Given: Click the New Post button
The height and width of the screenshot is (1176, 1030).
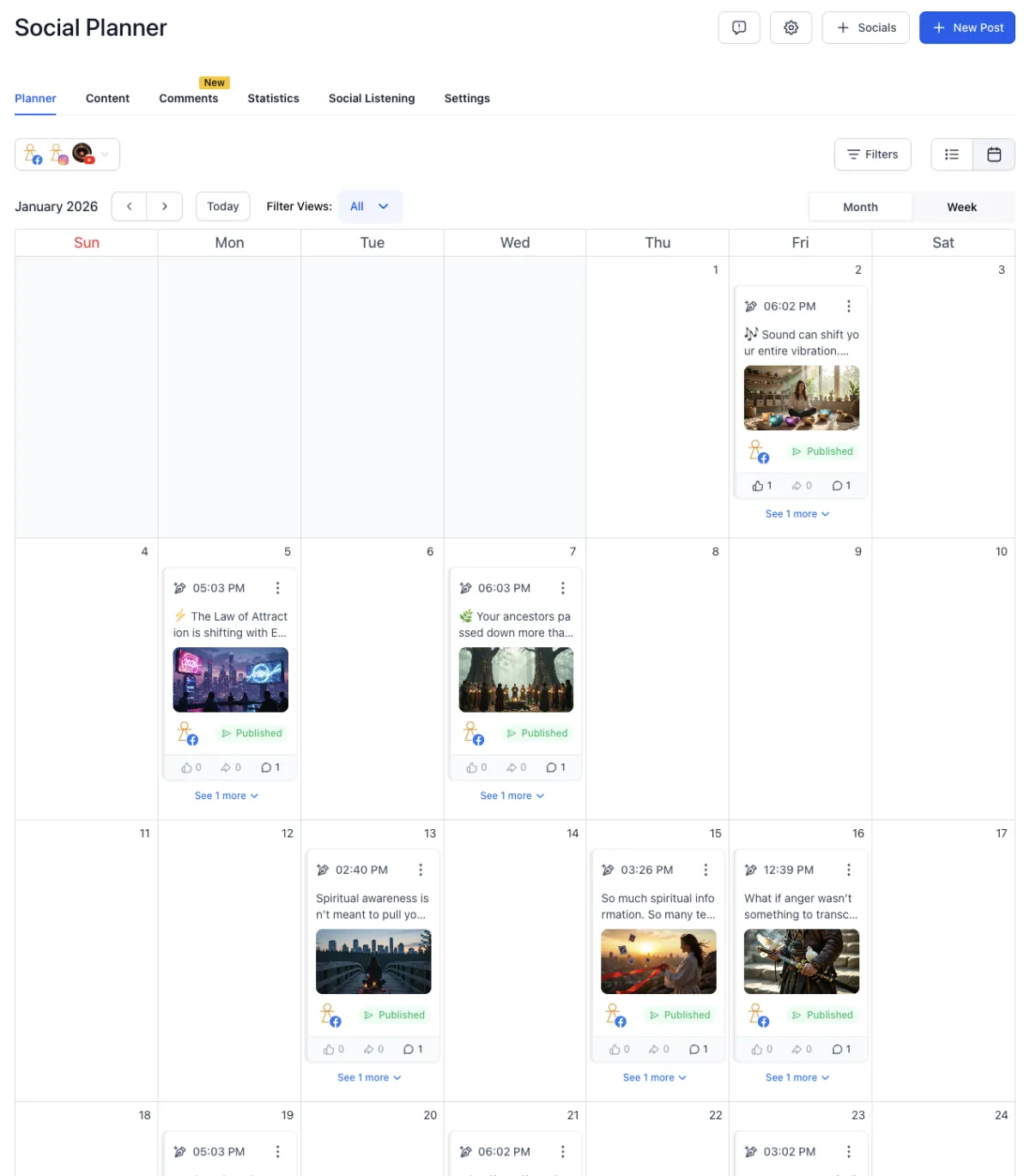Looking at the screenshot, I should pos(967,27).
